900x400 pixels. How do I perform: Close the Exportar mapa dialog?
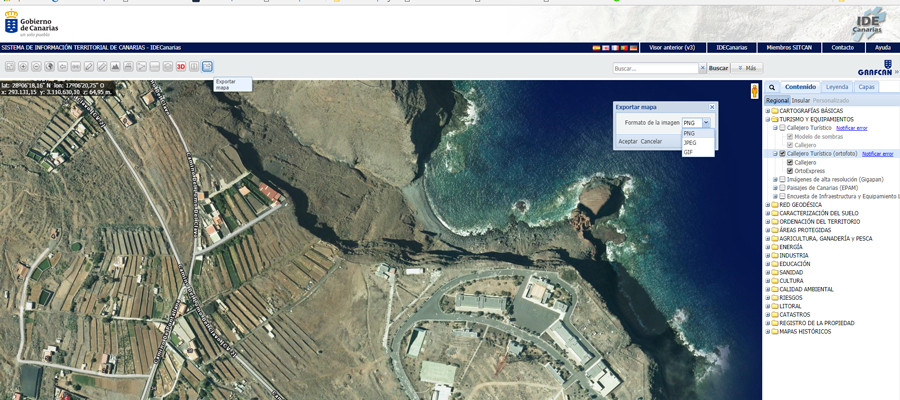(x=712, y=107)
